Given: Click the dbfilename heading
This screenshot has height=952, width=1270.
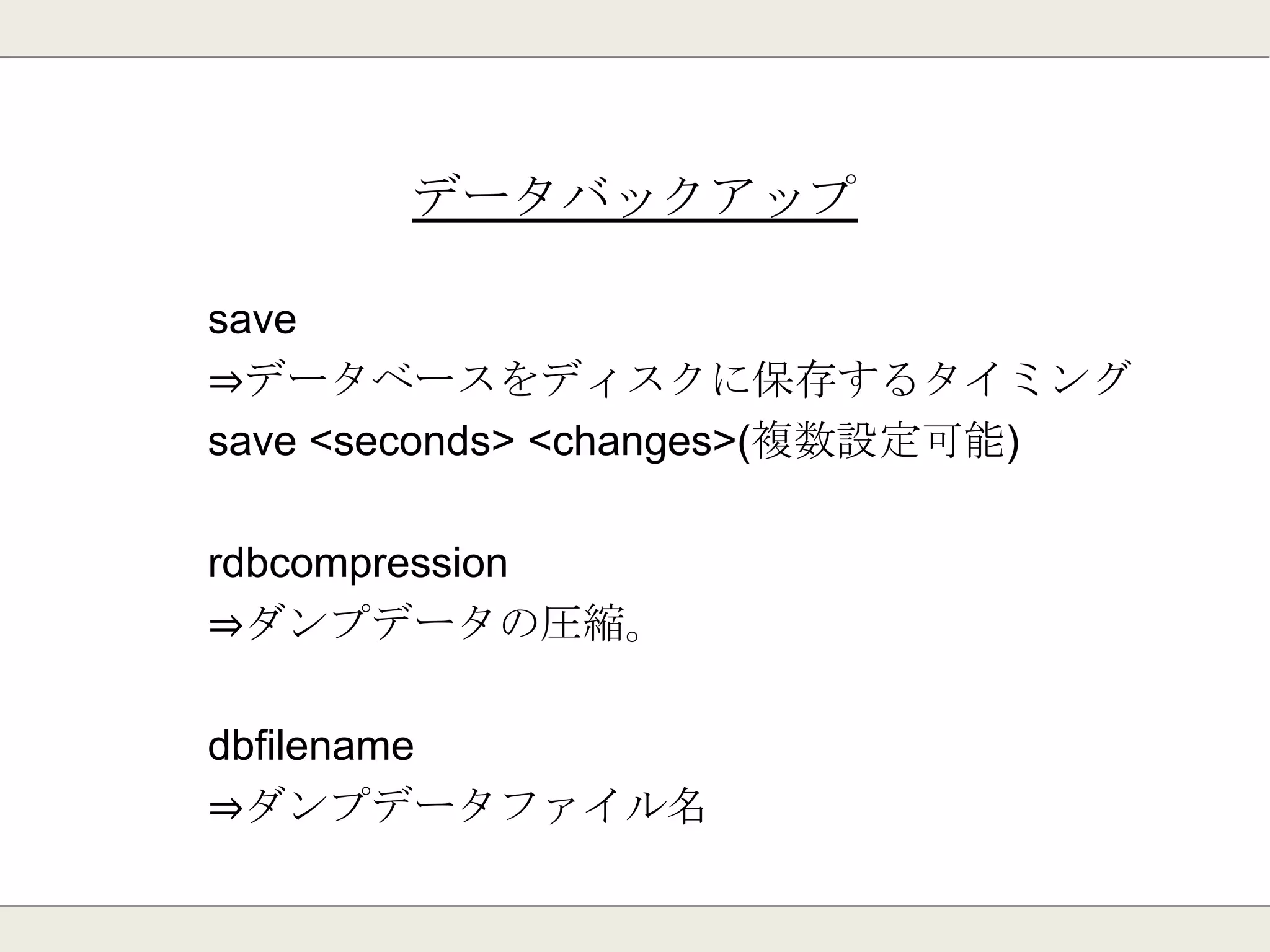Looking at the screenshot, I should coord(311,746).
